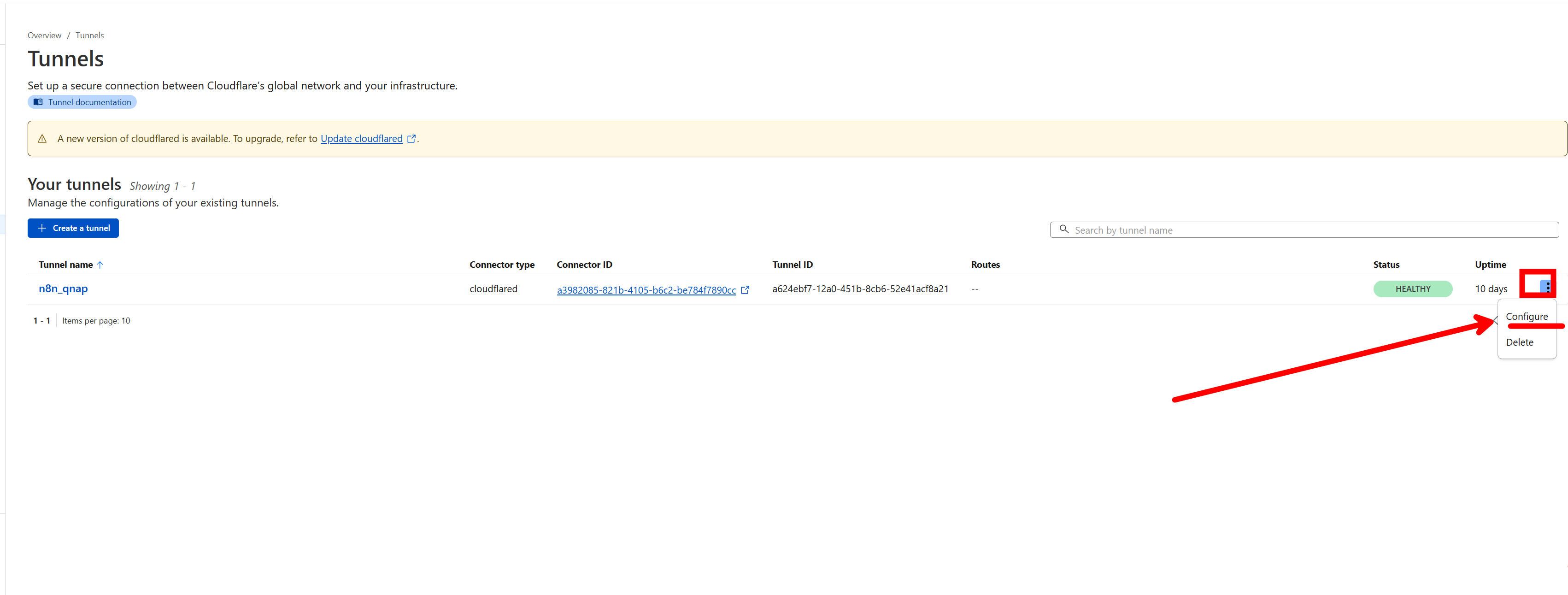Viewport: 1568px width, 595px height.
Task: Click the book icon on Tunnel documentation badge
Action: click(39, 102)
